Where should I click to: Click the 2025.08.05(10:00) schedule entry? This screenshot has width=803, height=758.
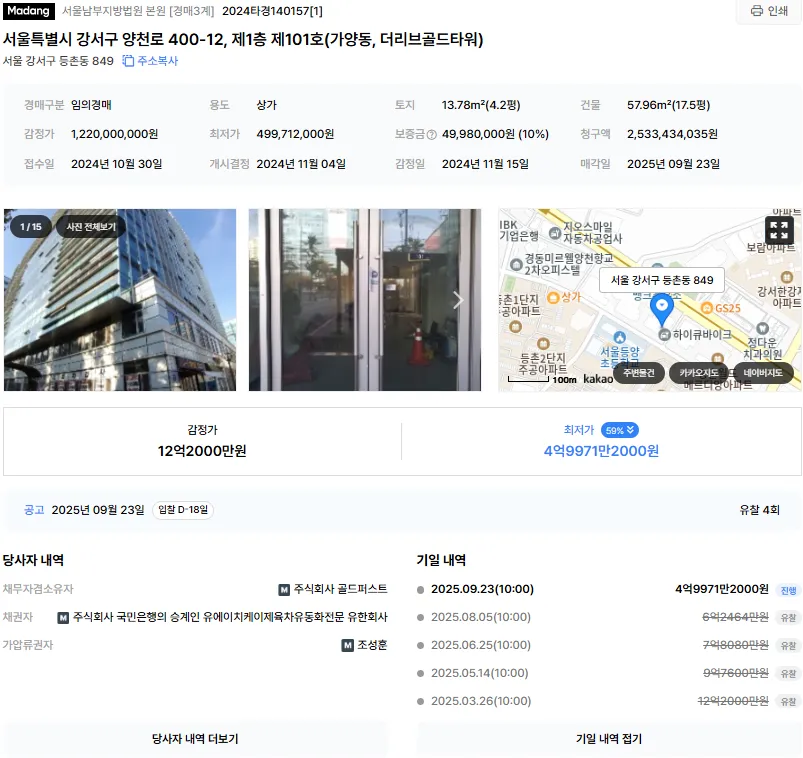481,617
